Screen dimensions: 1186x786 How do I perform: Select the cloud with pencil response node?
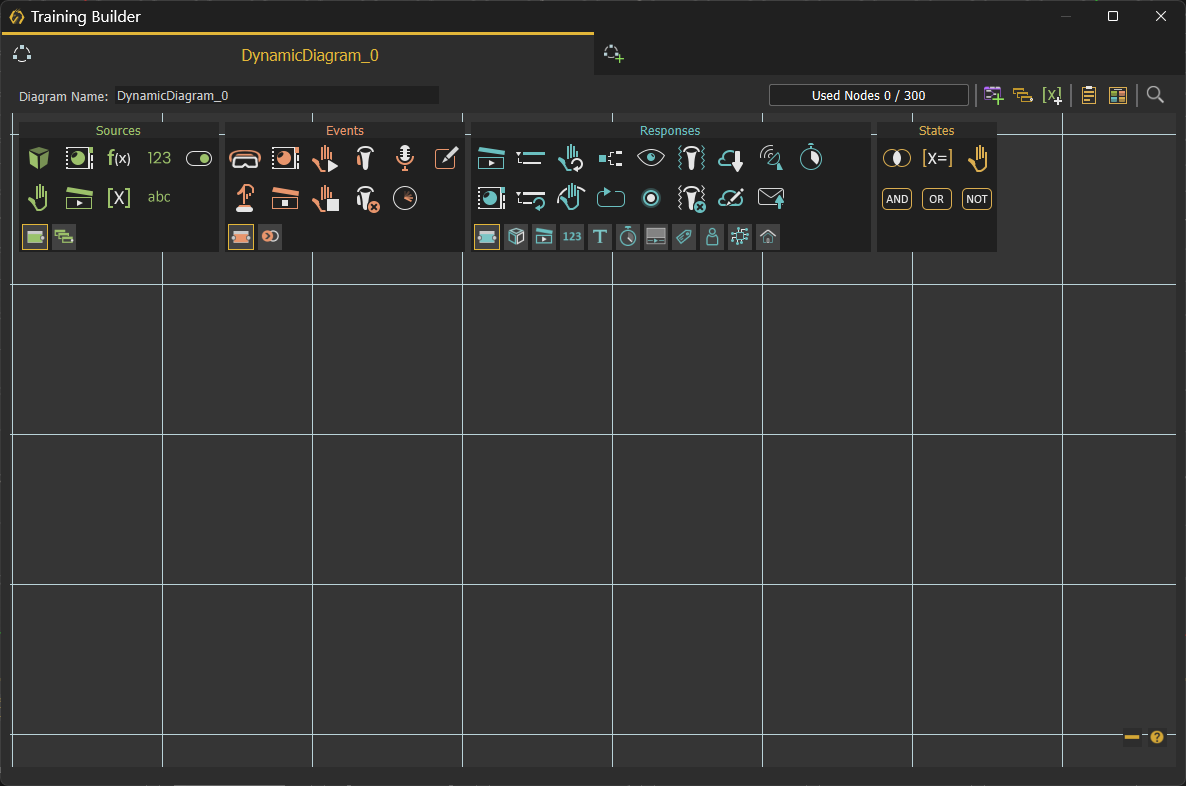click(x=731, y=198)
